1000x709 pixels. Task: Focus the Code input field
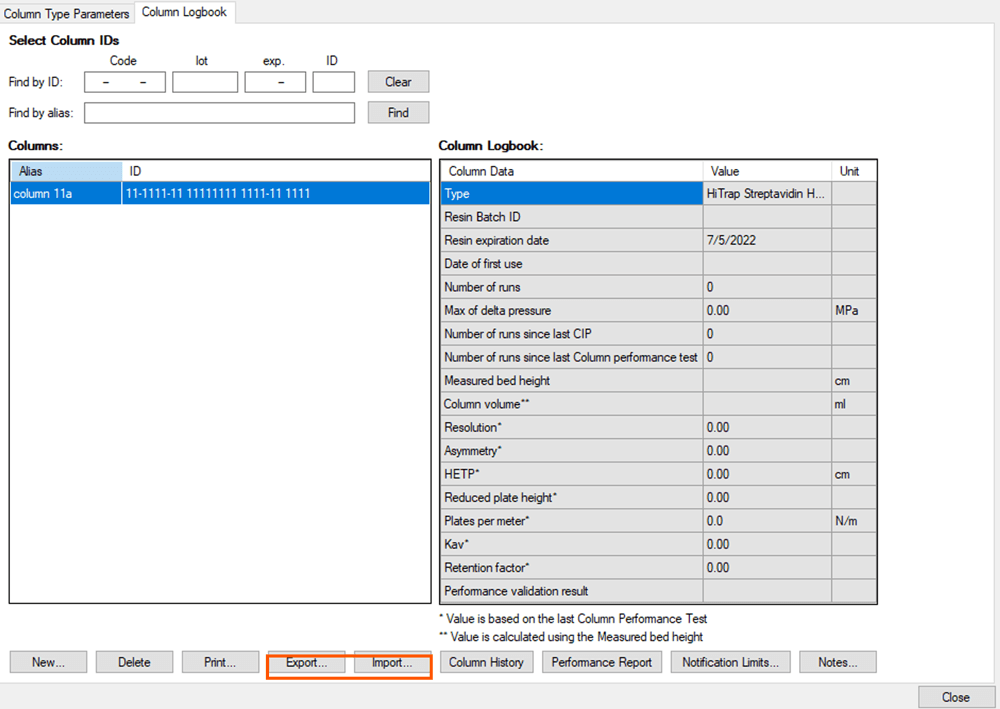[124, 82]
